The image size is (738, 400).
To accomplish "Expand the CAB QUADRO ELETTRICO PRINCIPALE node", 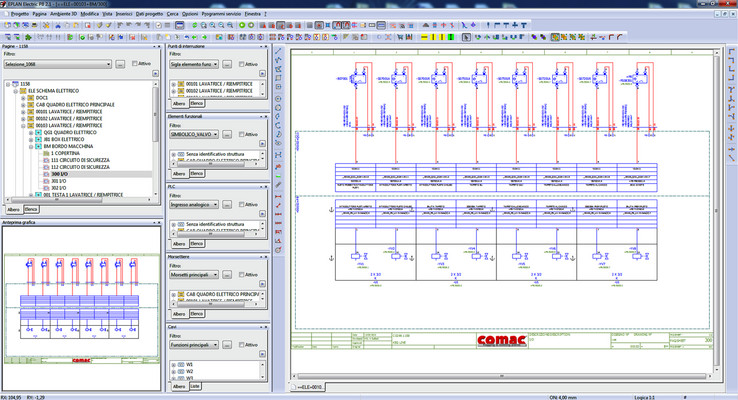I will click(x=23, y=105).
